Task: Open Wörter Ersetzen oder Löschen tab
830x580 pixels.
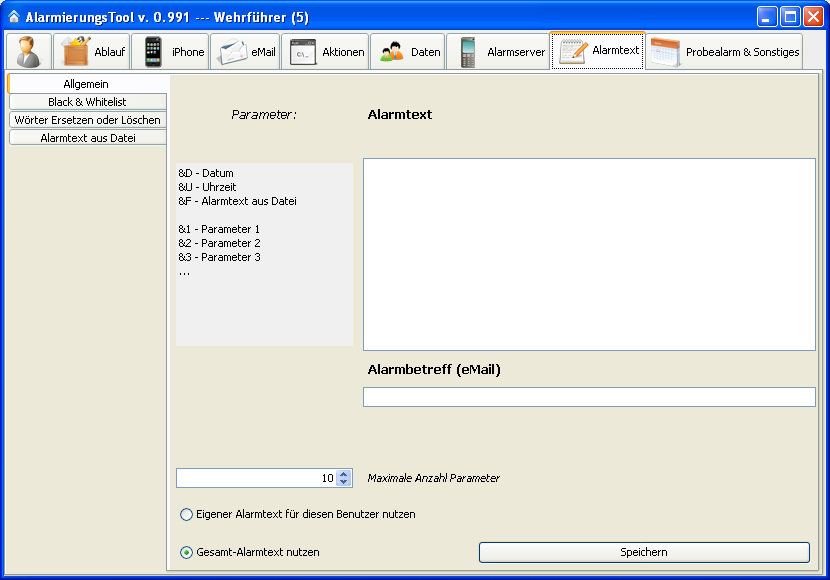Action: coord(87,120)
